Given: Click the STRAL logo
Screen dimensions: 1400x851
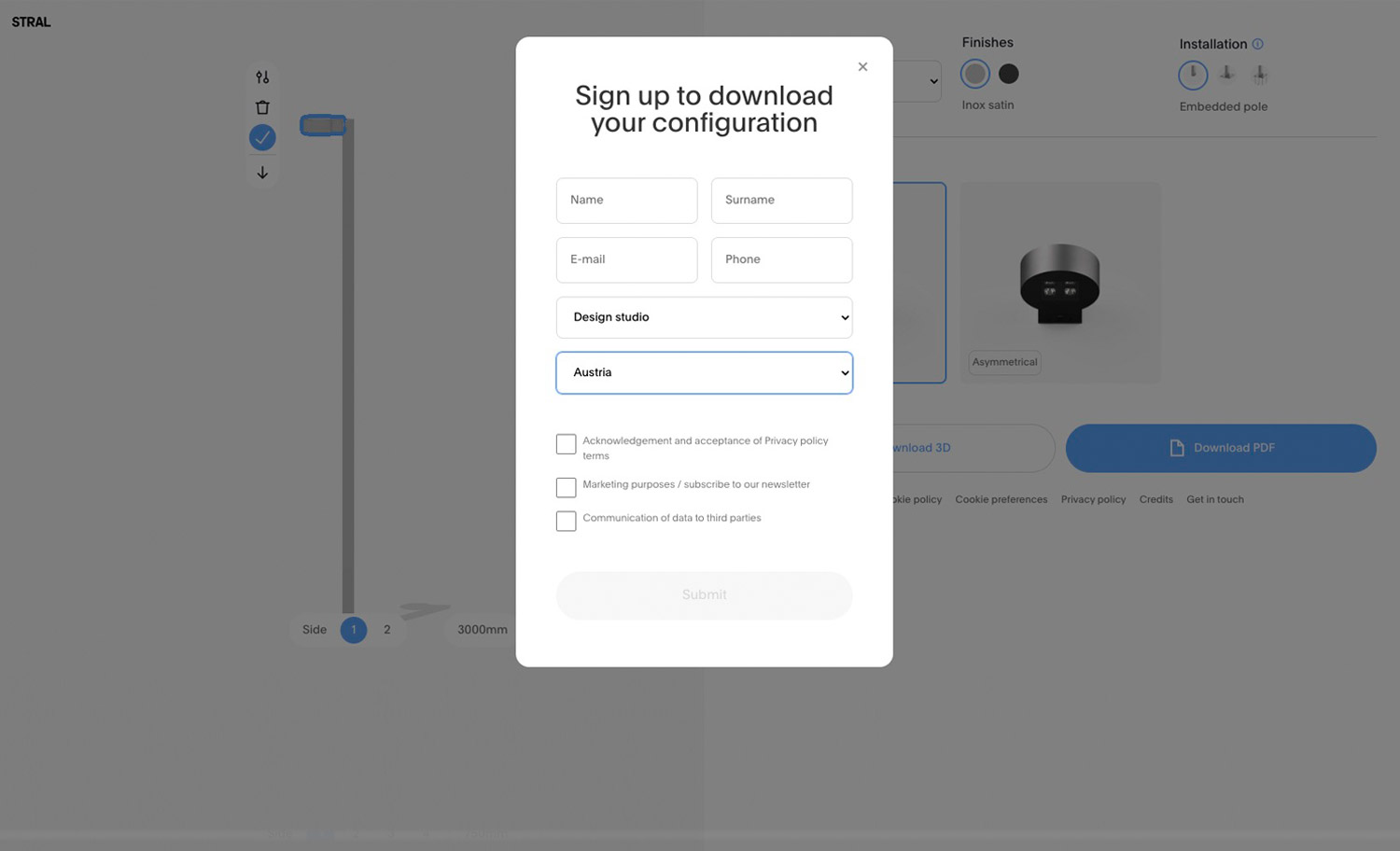Looking at the screenshot, I should [32, 22].
